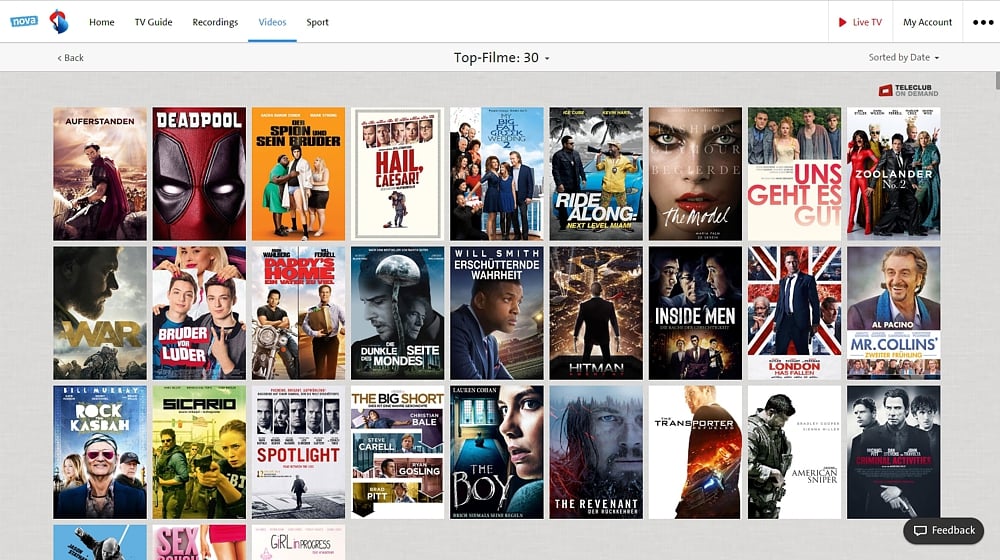Image resolution: width=1000 pixels, height=560 pixels.
Task: Select Der Spion und sein Bruder poster
Action: click(298, 173)
